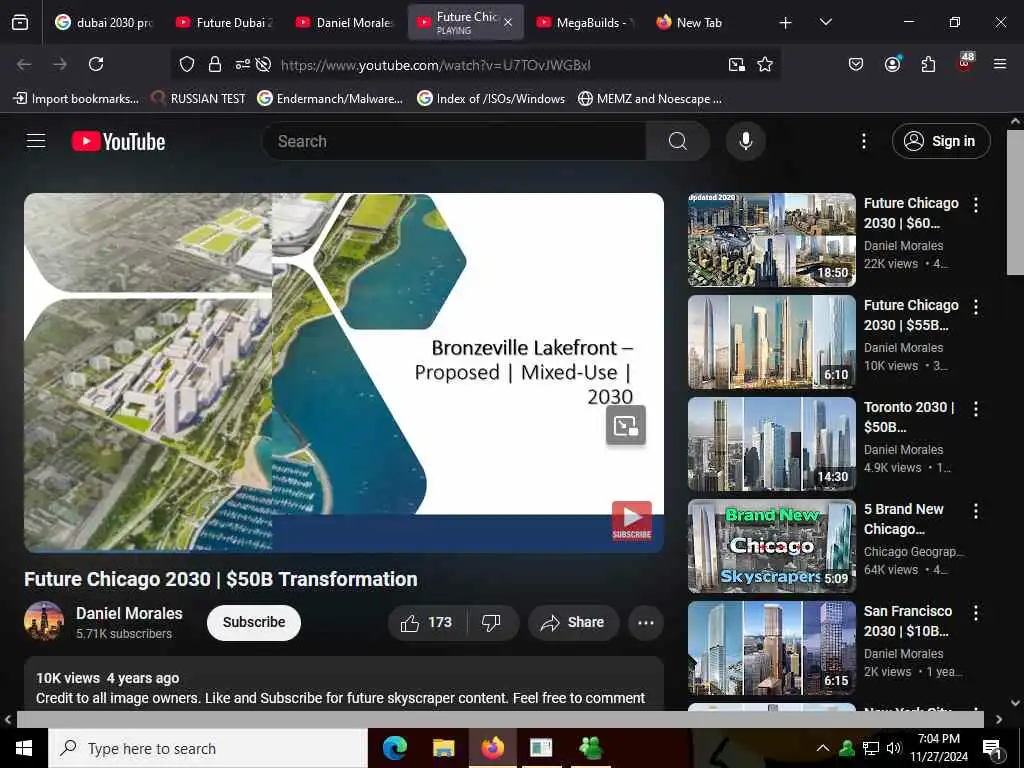Viewport: 1024px width, 768px height.
Task: Launch Microsoft Edge from taskbar
Action: click(x=394, y=748)
